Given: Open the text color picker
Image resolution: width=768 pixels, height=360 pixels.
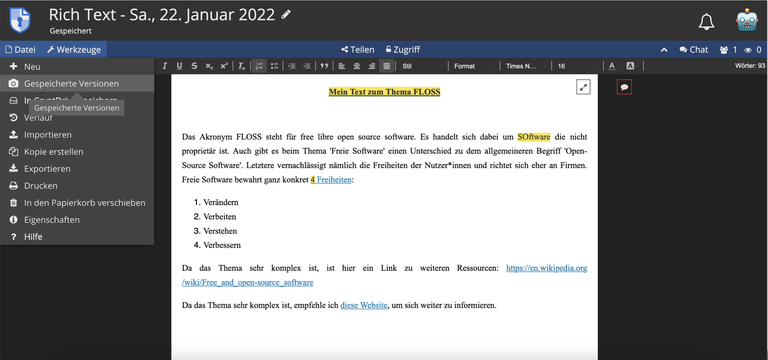Looking at the screenshot, I should pos(613,66).
